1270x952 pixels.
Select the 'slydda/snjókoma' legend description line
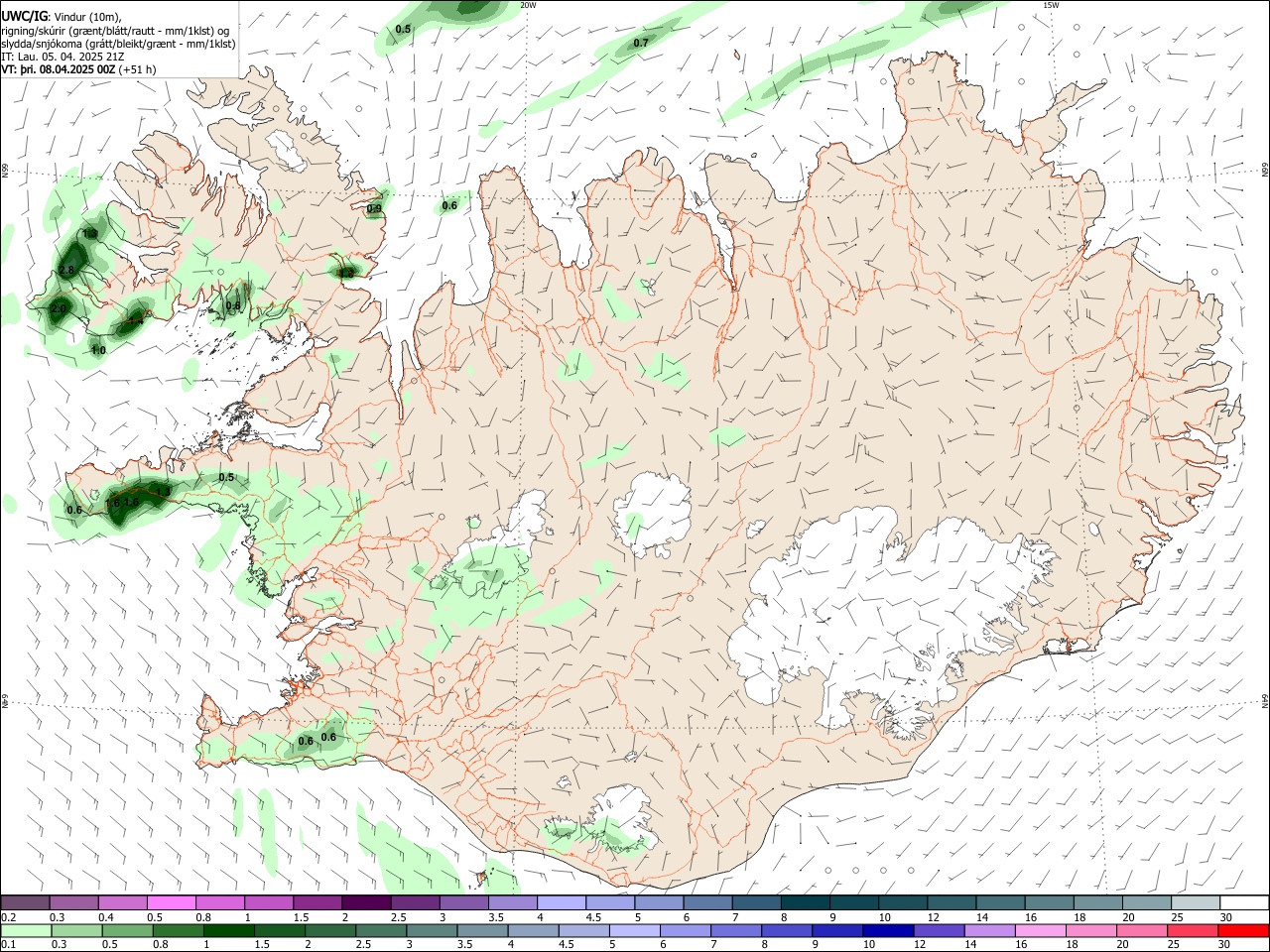pyautogui.click(x=118, y=44)
